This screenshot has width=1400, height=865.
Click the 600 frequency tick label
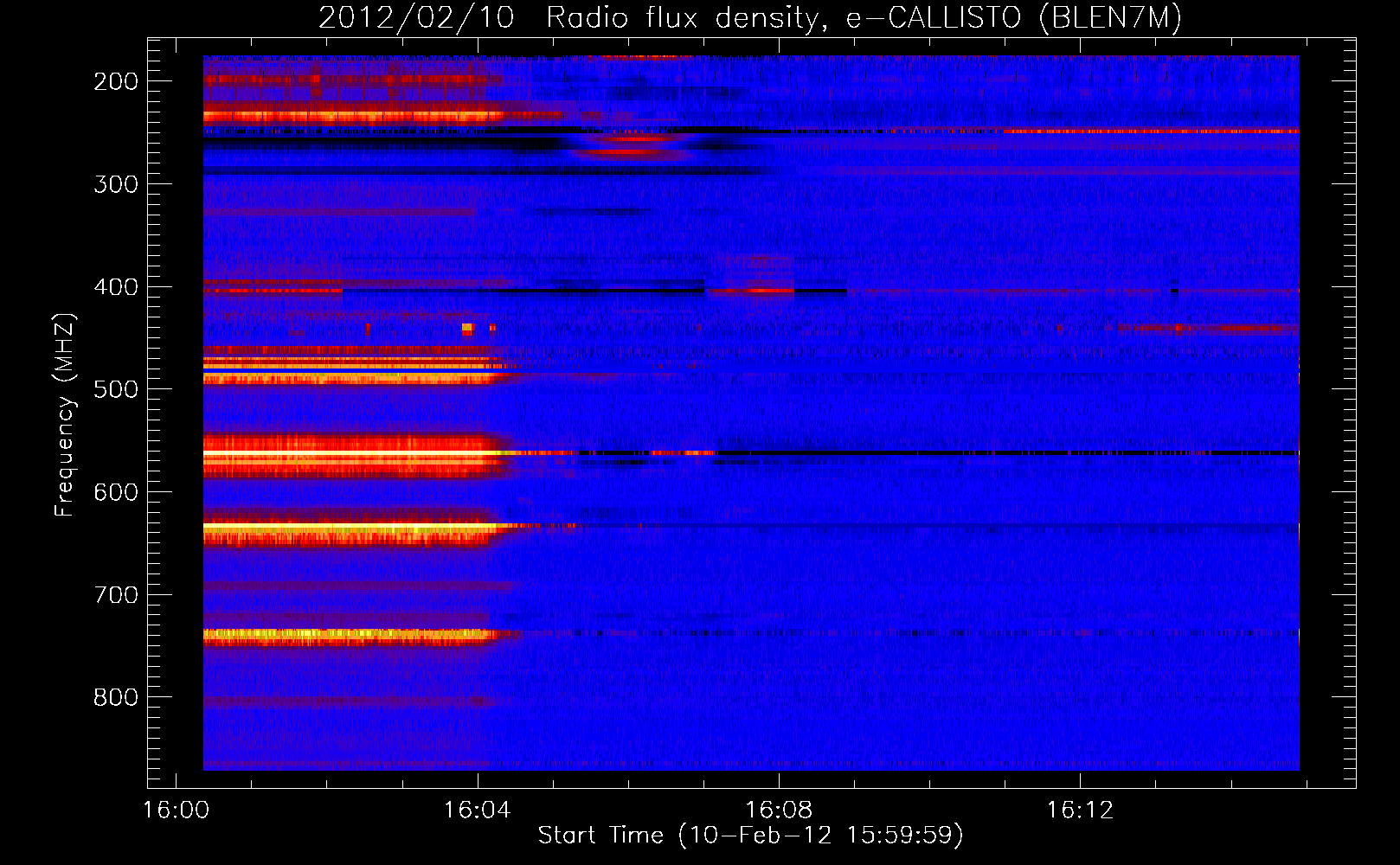coord(116,492)
